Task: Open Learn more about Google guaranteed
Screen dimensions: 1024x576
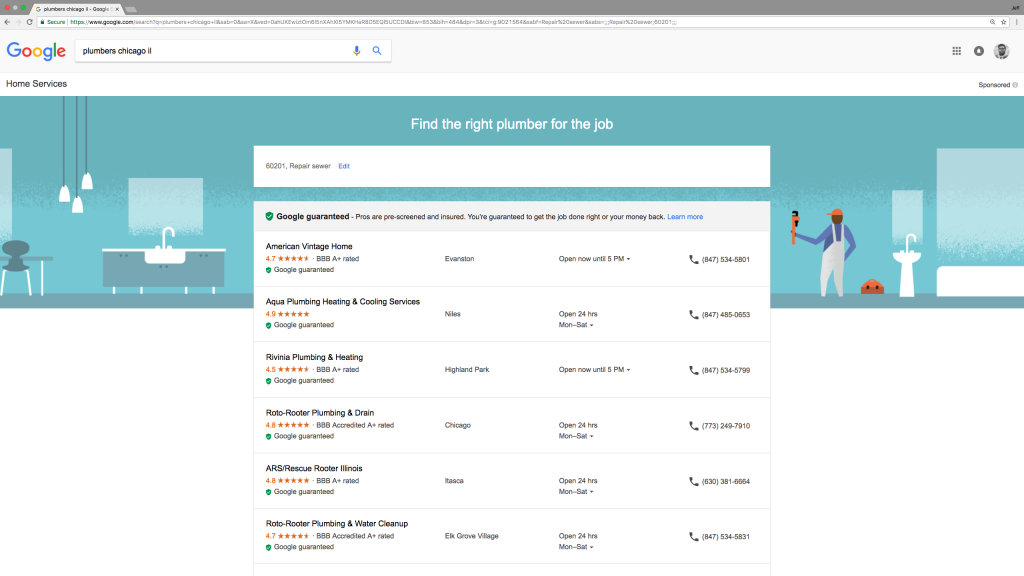Action: 685,217
